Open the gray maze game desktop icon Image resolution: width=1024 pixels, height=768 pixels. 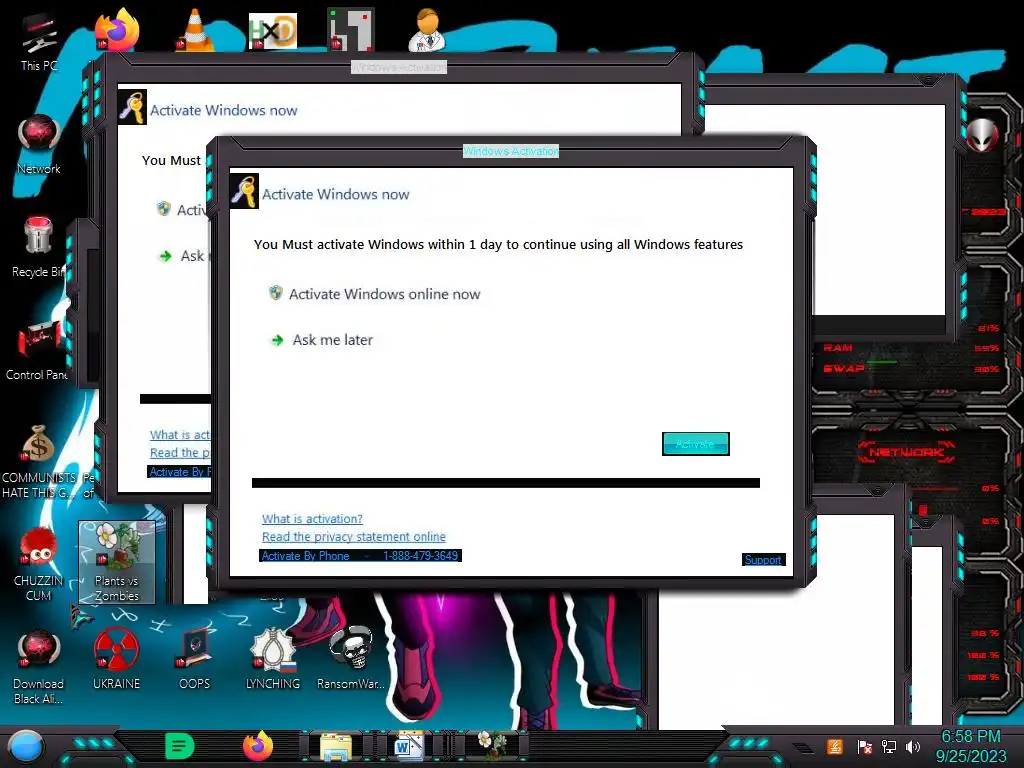pos(351,29)
